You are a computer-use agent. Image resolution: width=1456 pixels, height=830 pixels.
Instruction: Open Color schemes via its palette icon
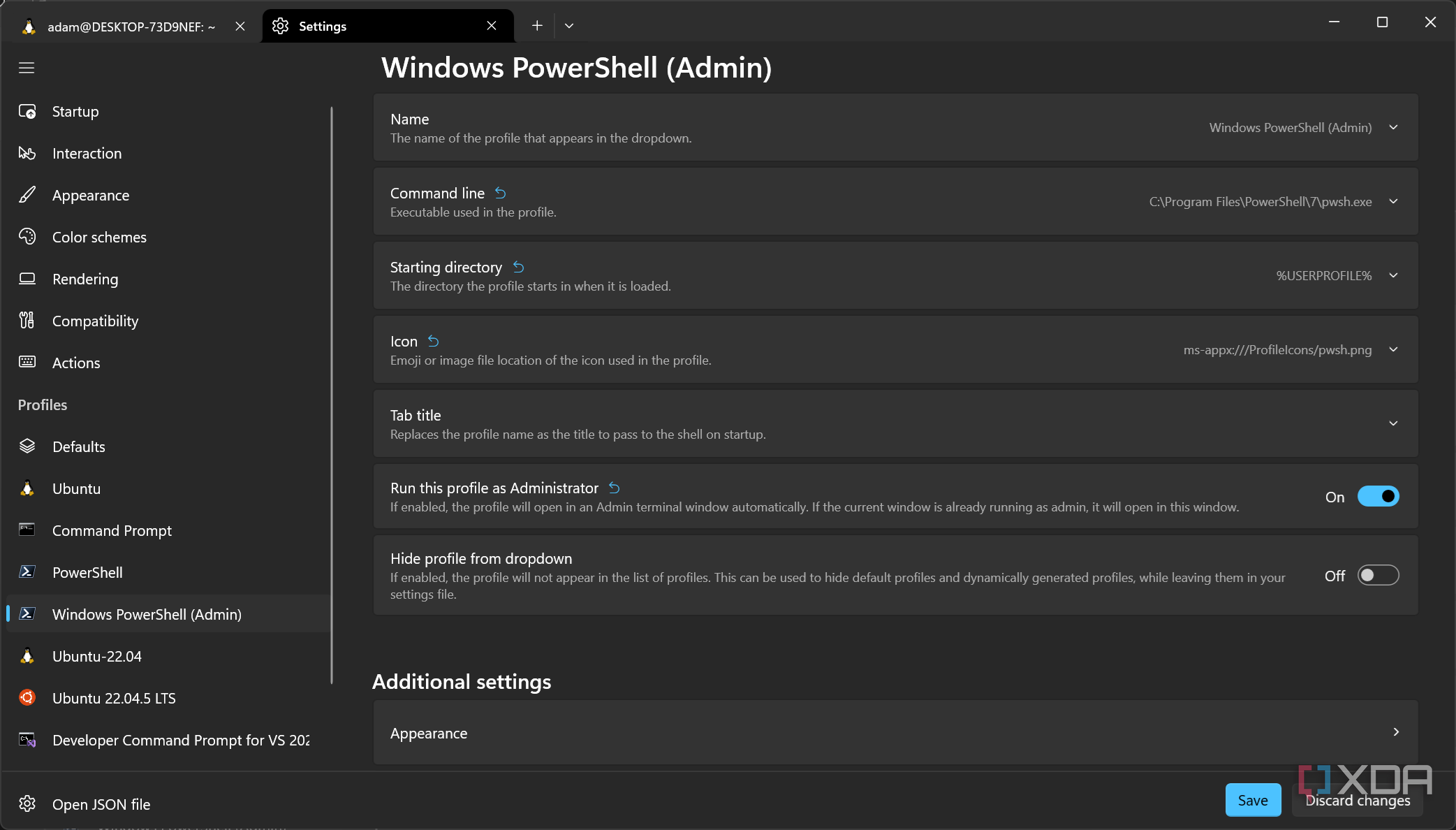(27, 237)
